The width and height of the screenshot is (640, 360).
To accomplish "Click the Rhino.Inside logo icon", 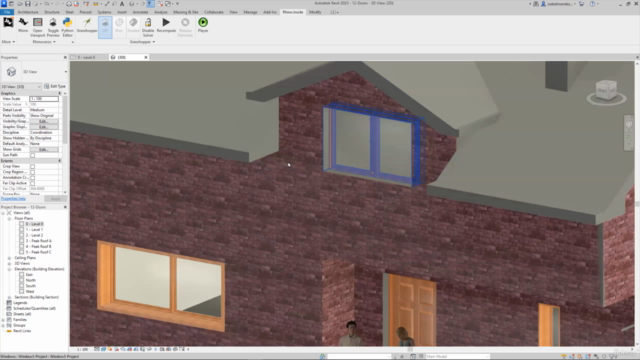I will pos(8,22).
